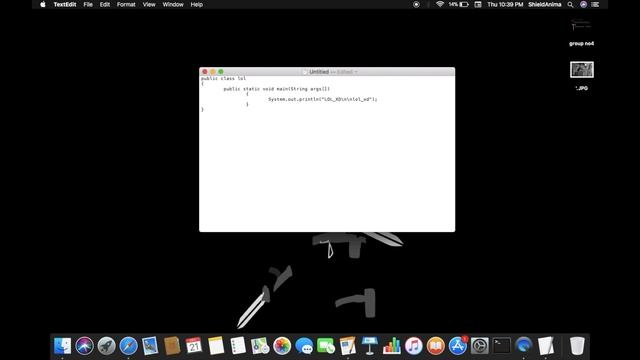
Task: Open Keynote podium icon in dock
Action: pyautogui.click(x=370, y=346)
